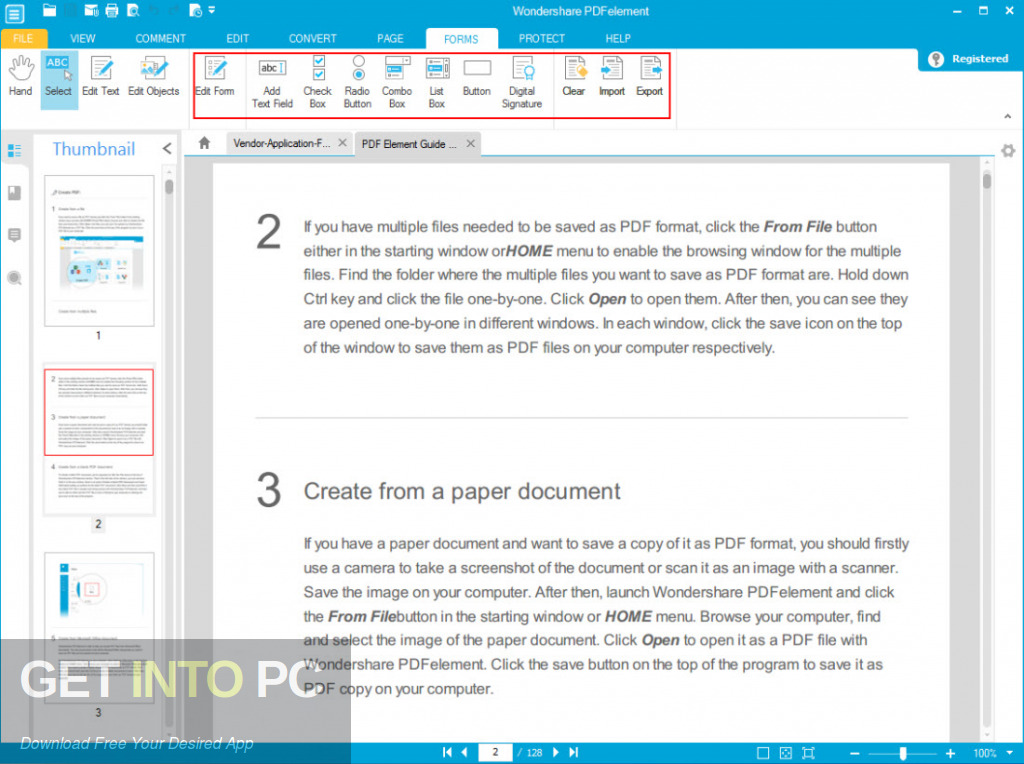Jump to first page

tap(447, 752)
